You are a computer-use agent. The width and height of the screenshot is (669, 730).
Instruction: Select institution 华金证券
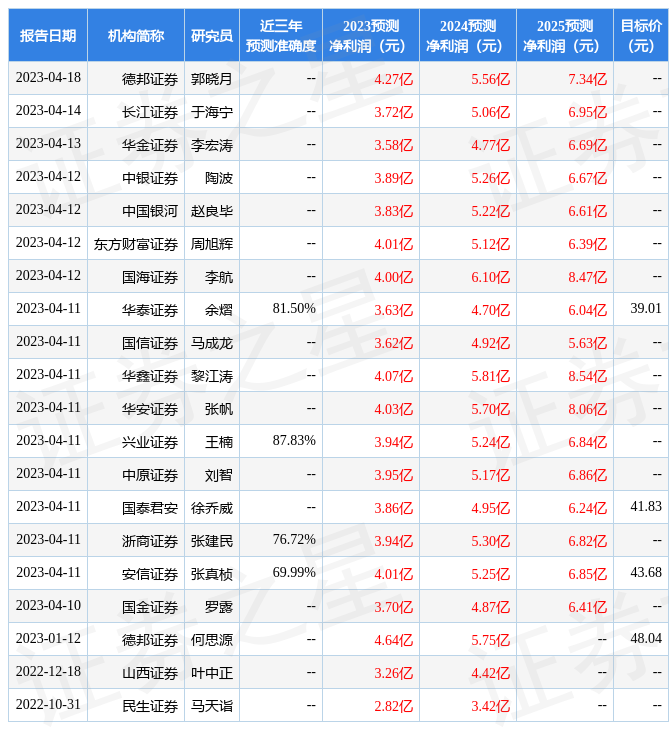tap(150, 145)
